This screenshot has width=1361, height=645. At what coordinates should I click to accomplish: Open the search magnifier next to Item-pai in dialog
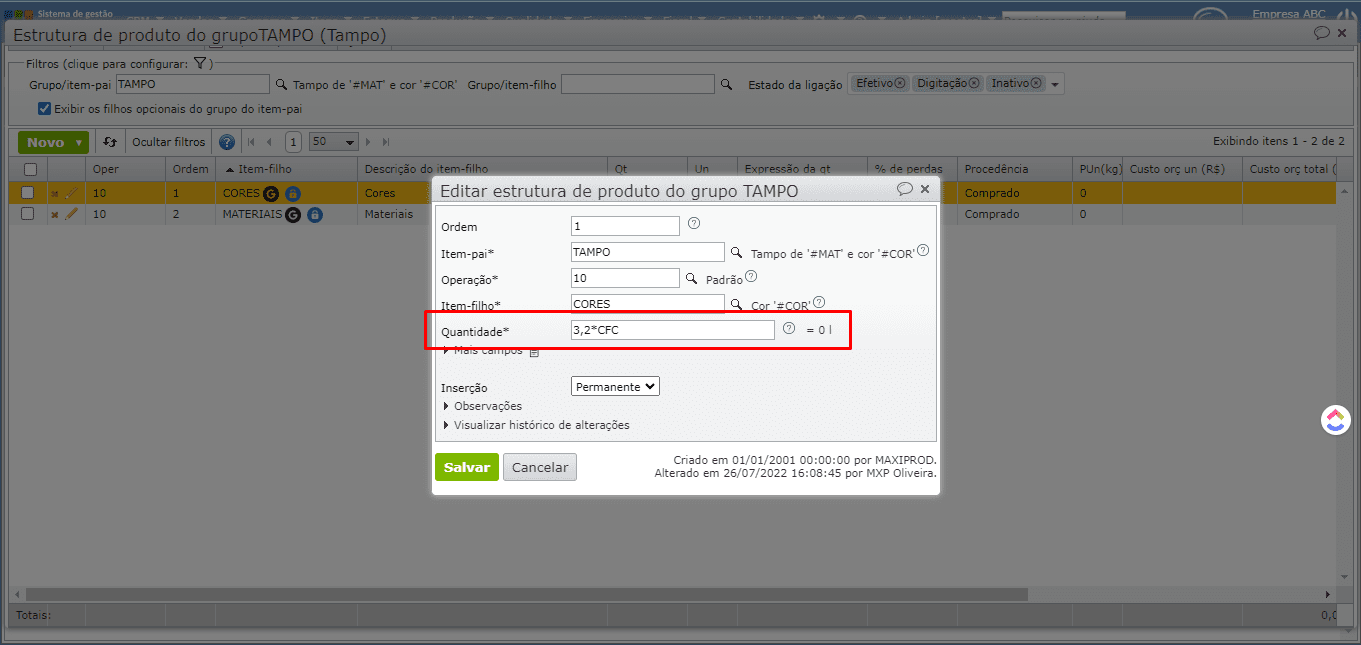[x=737, y=253]
